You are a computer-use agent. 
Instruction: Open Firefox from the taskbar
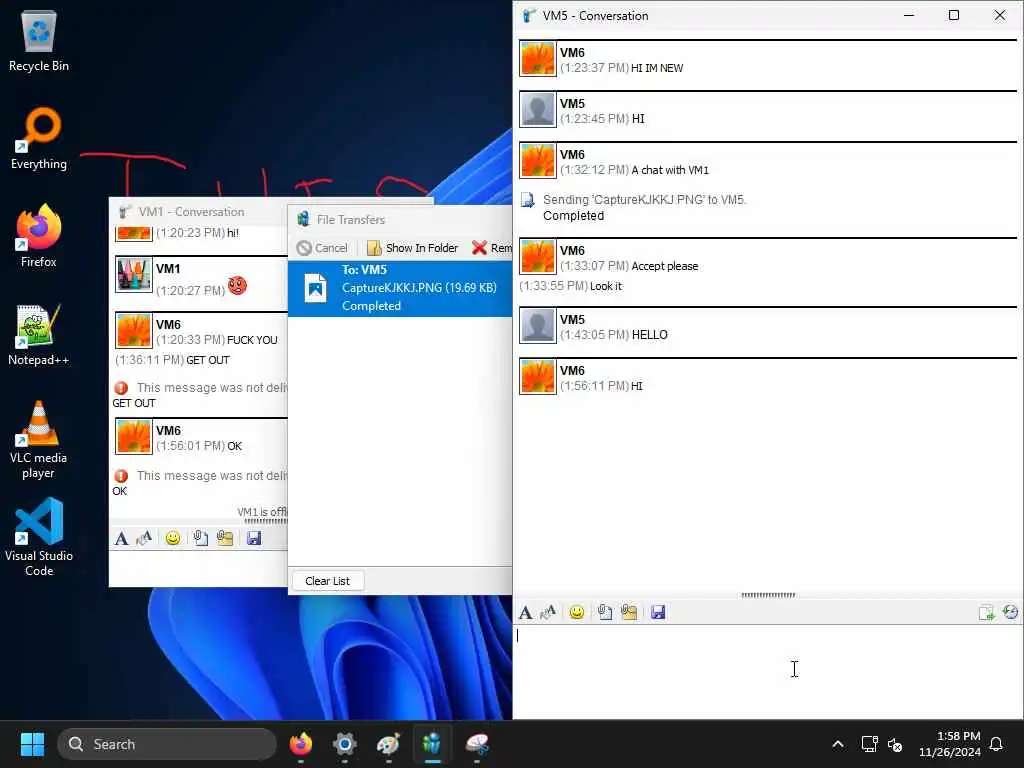pos(300,744)
